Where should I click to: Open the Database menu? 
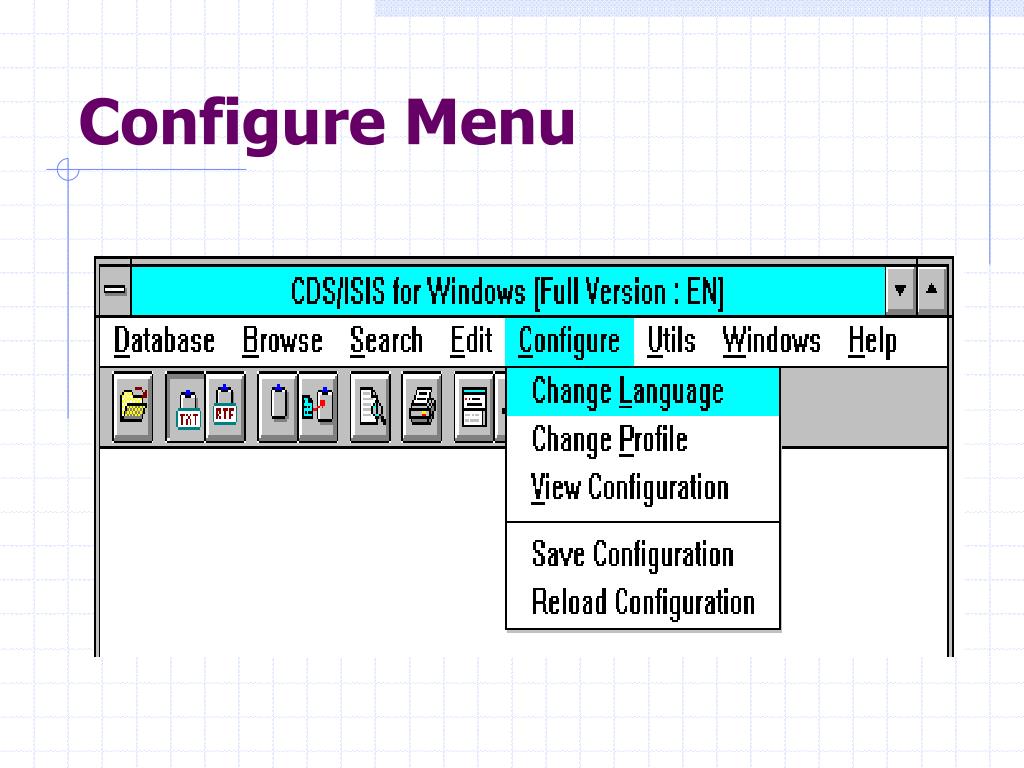(x=164, y=341)
